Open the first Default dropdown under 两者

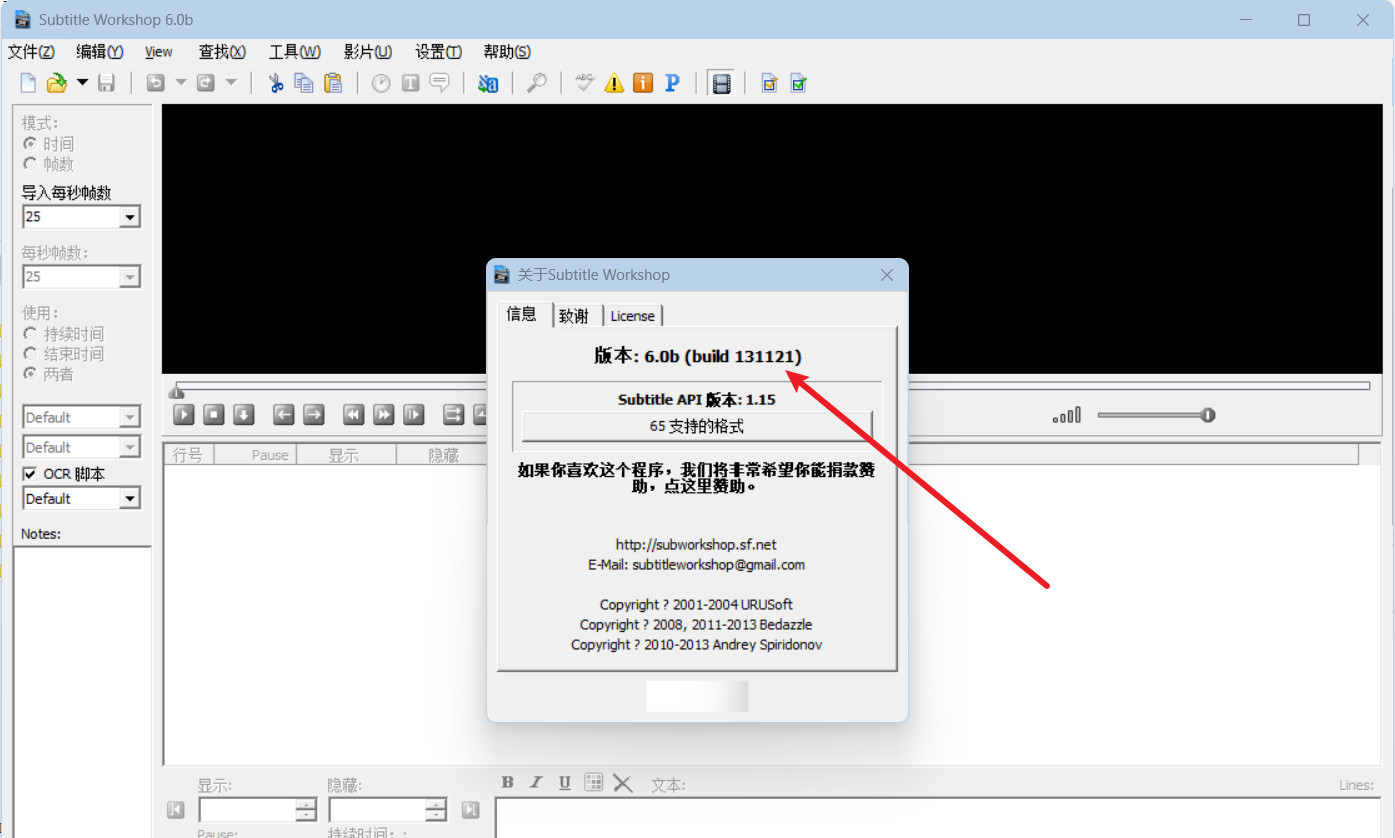[130, 417]
